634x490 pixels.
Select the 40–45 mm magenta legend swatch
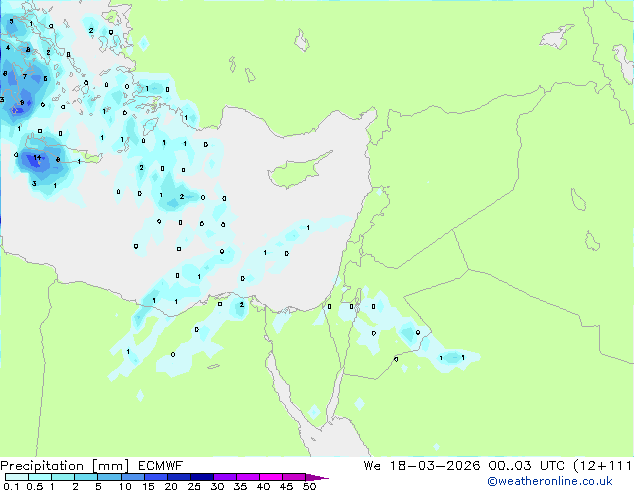[271, 477]
